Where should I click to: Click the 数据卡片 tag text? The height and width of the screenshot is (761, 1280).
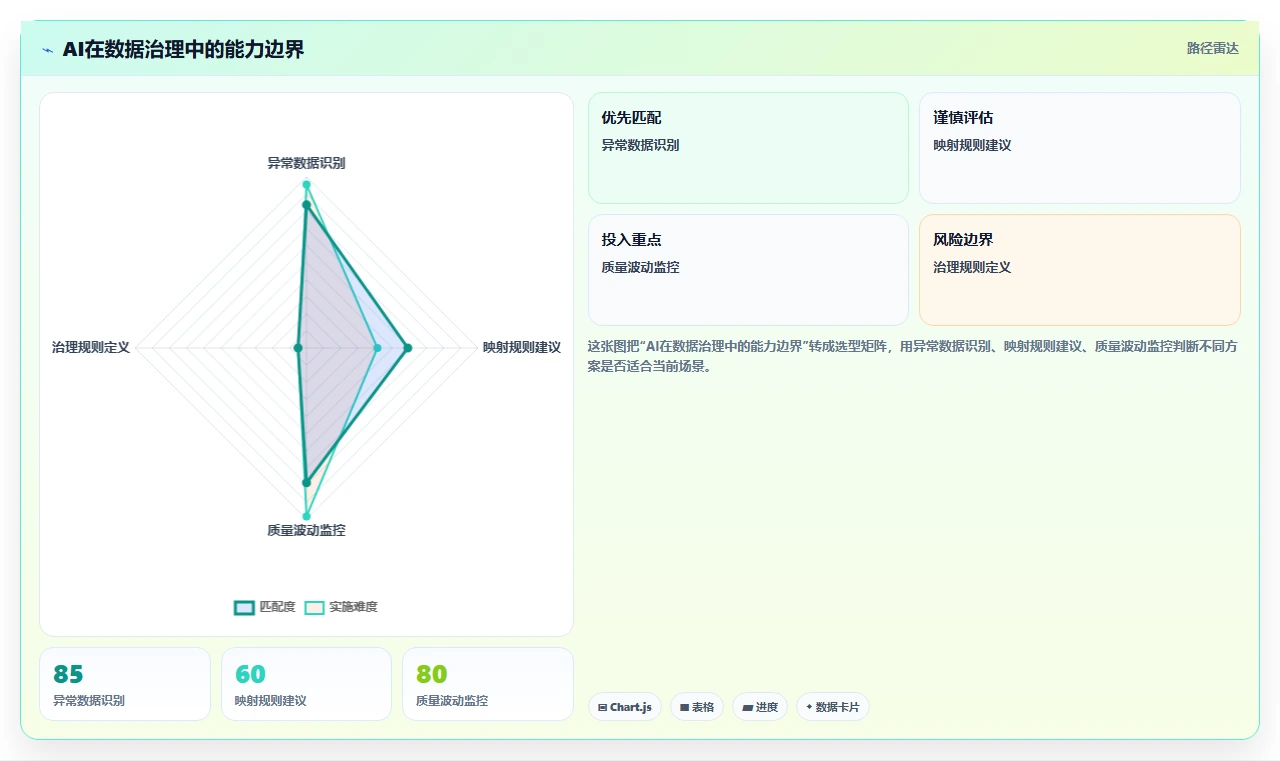(837, 707)
